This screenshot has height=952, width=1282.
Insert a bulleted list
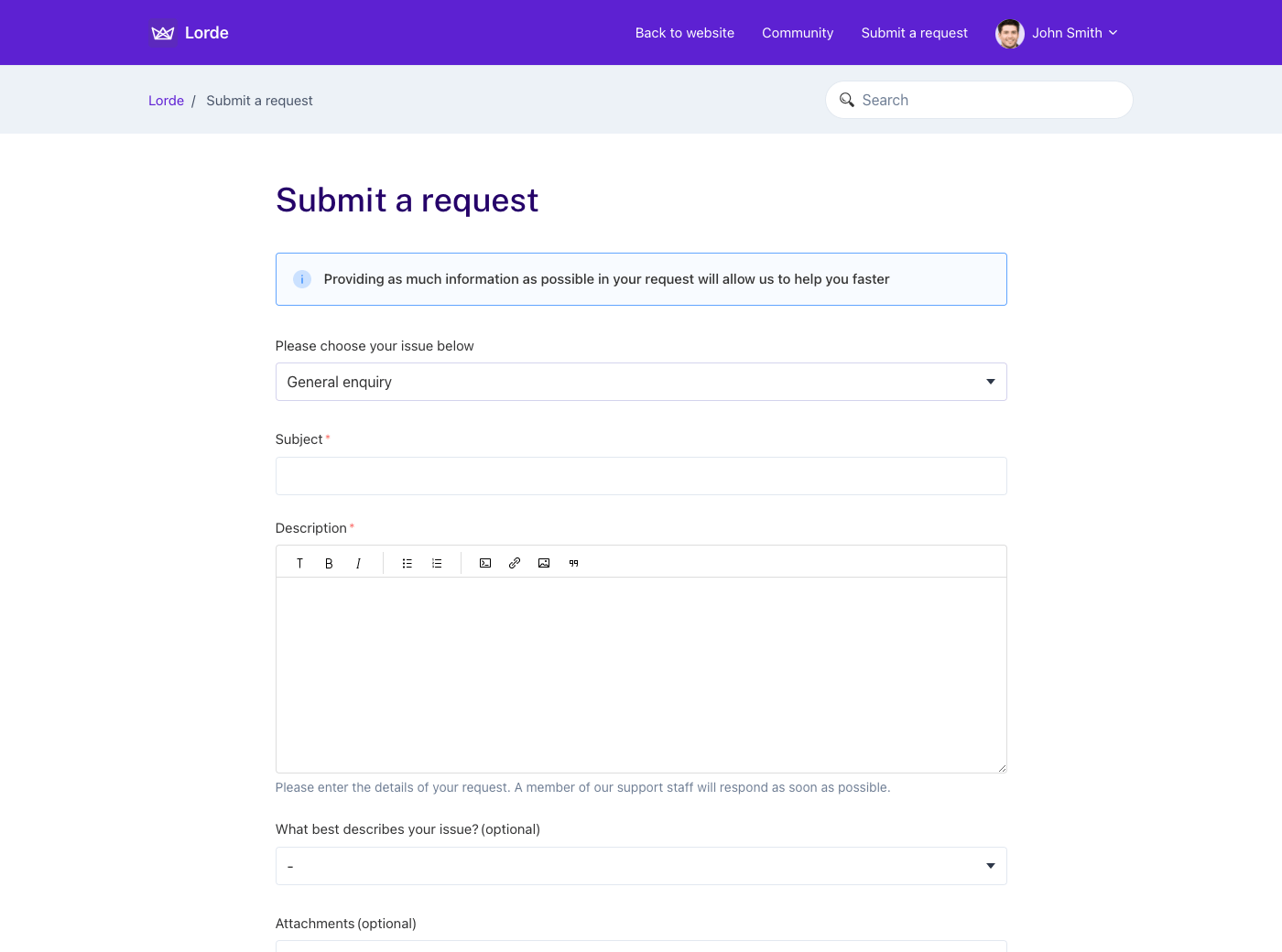pyautogui.click(x=407, y=563)
